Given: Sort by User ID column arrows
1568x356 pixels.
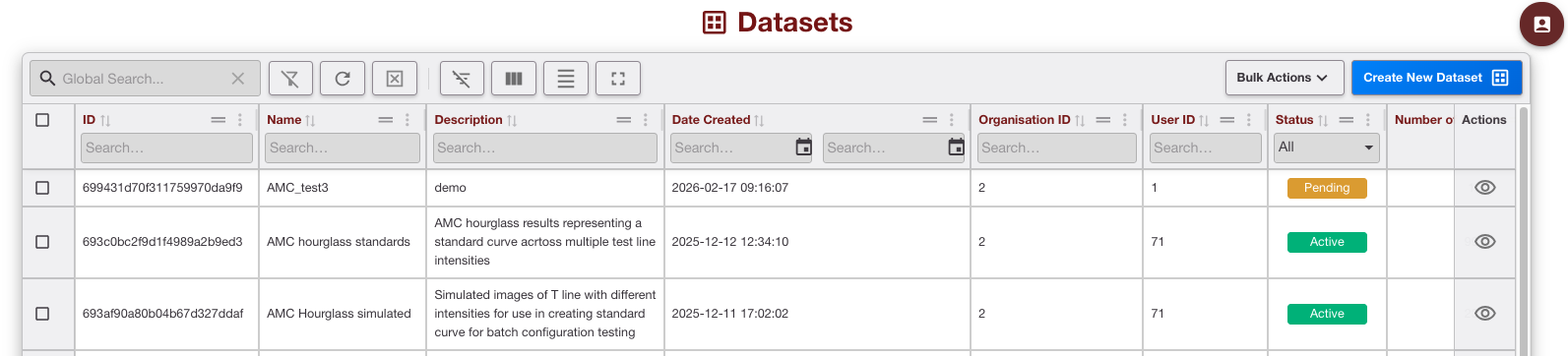Looking at the screenshot, I should pos(1204,120).
